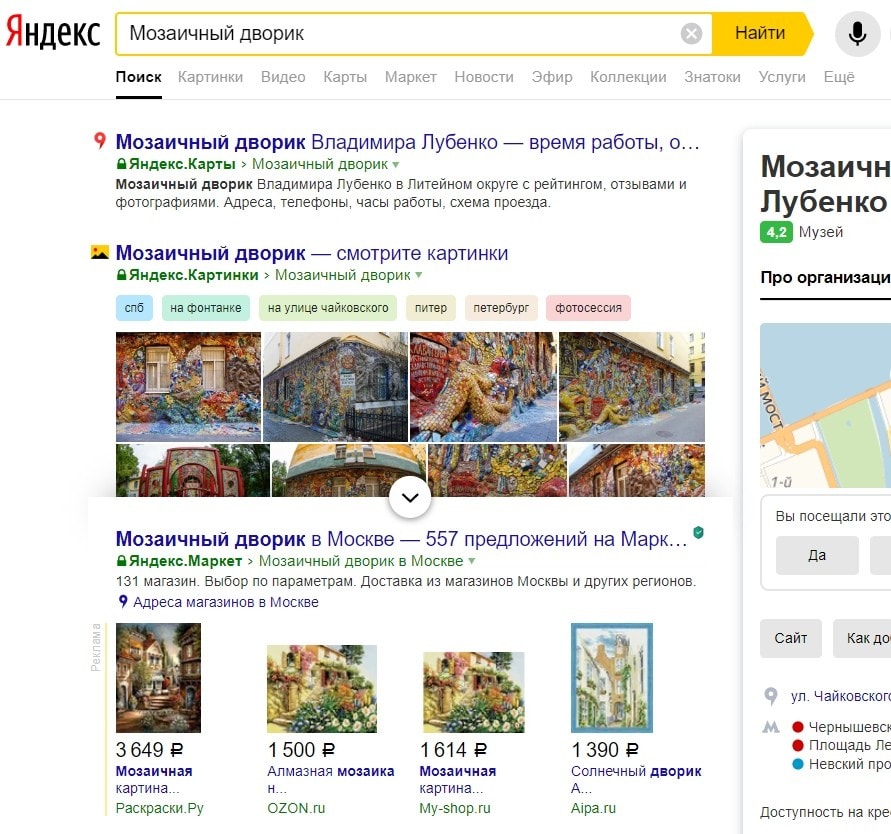Filter images by 'на фонтанке' tag
This screenshot has height=834, width=891.
(206, 308)
